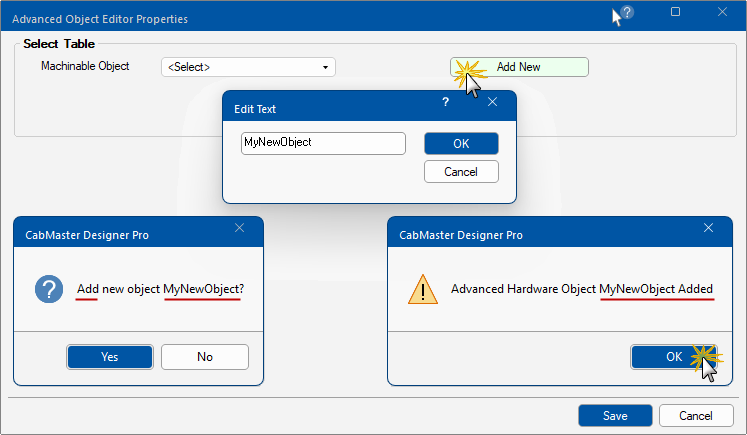Choose Yes to add MyNewObject
Screen dimensions: 747x435
point(110,357)
